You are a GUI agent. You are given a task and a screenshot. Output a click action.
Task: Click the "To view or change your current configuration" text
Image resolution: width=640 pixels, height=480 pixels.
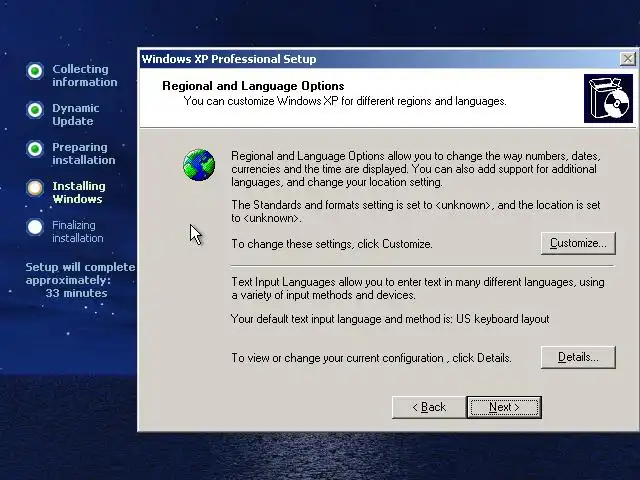(x=371, y=358)
